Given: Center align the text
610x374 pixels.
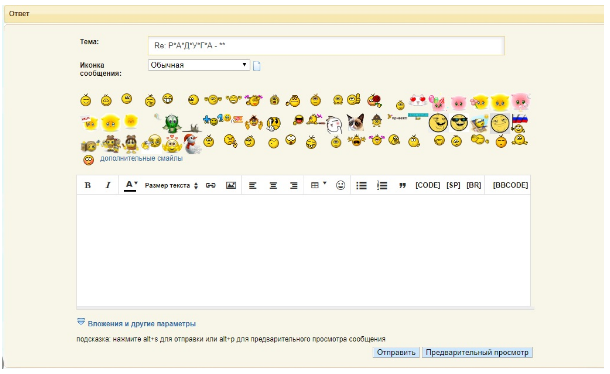Looking at the screenshot, I should (273, 186).
